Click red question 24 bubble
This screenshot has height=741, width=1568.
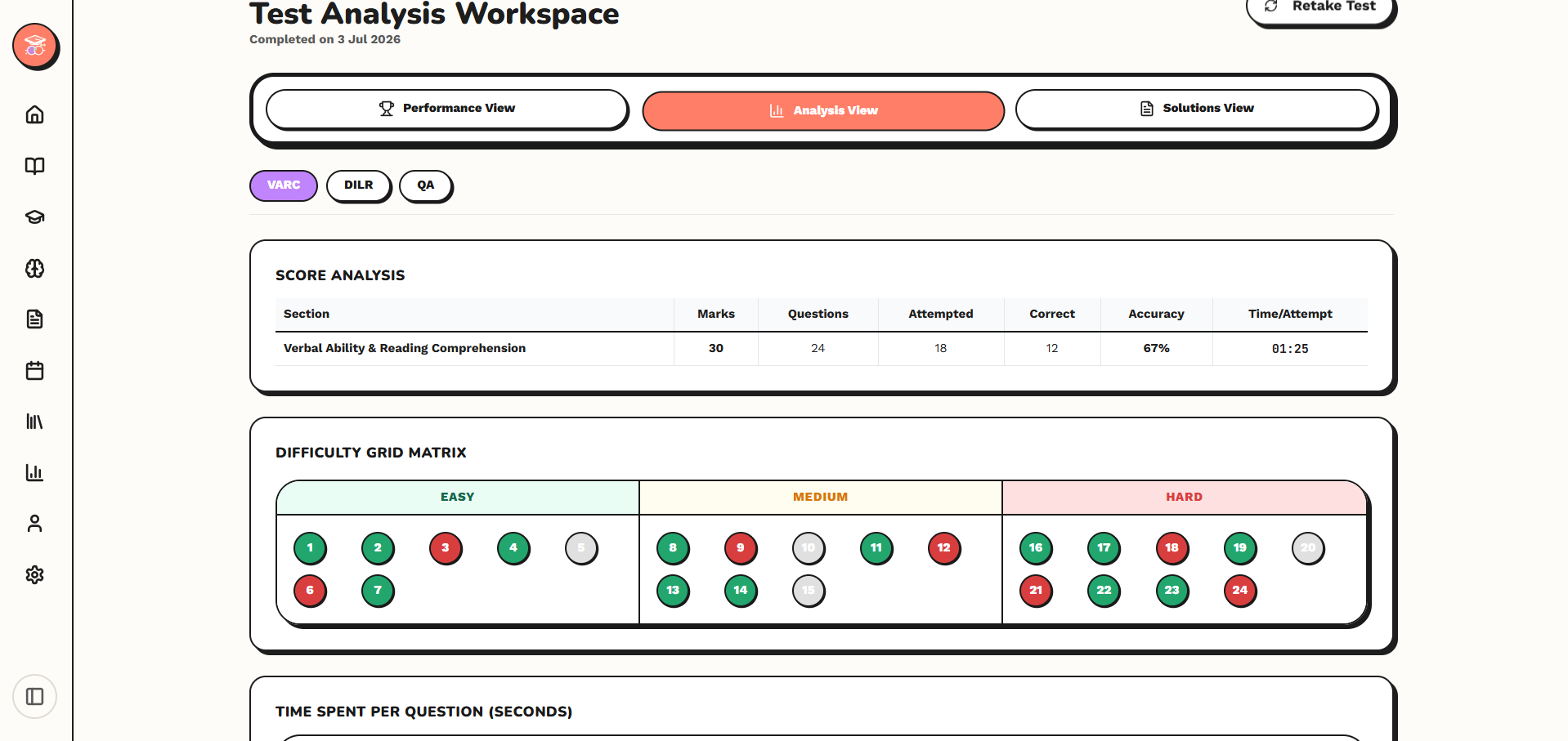1240,591
